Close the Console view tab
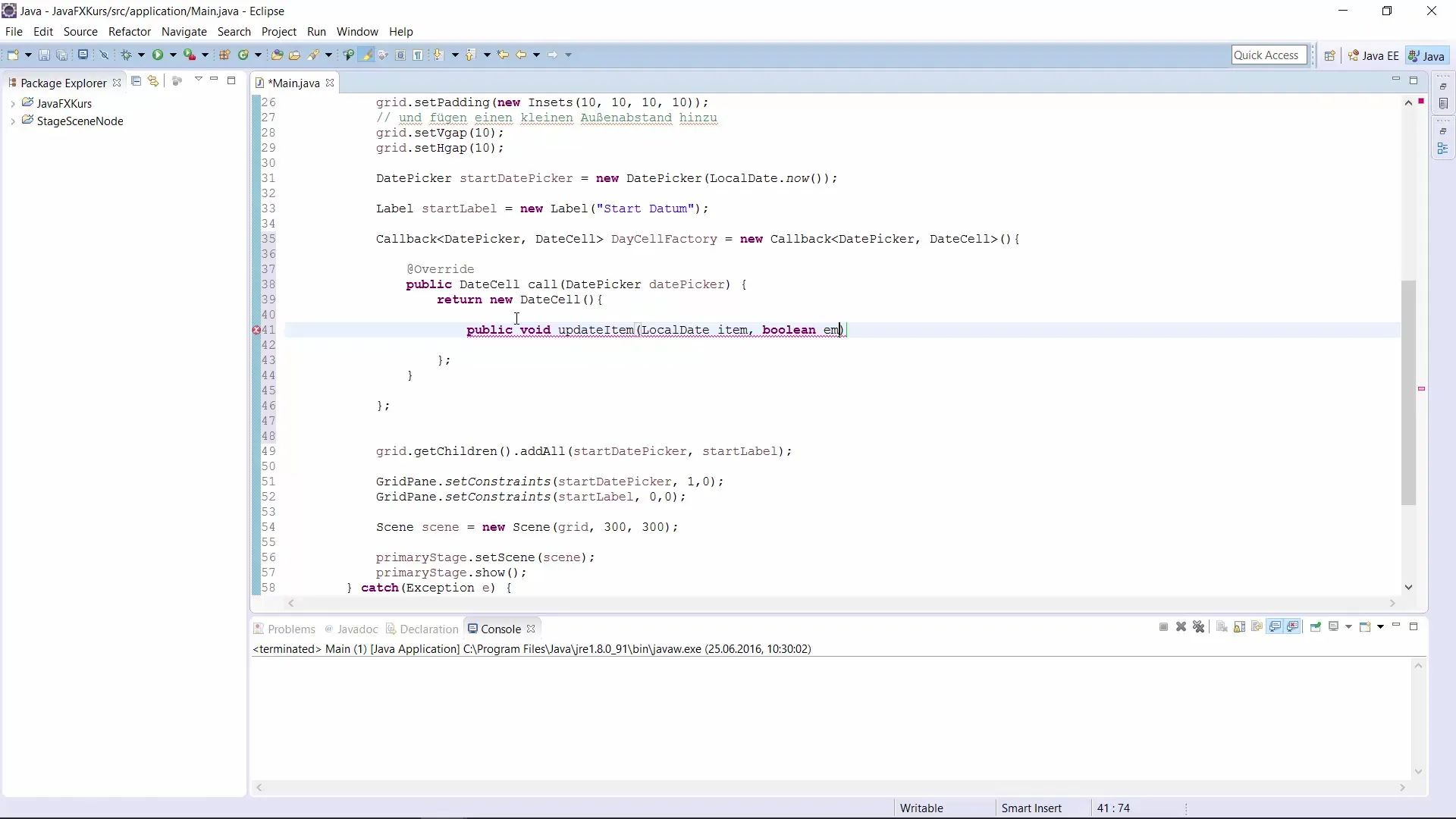 (531, 629)
